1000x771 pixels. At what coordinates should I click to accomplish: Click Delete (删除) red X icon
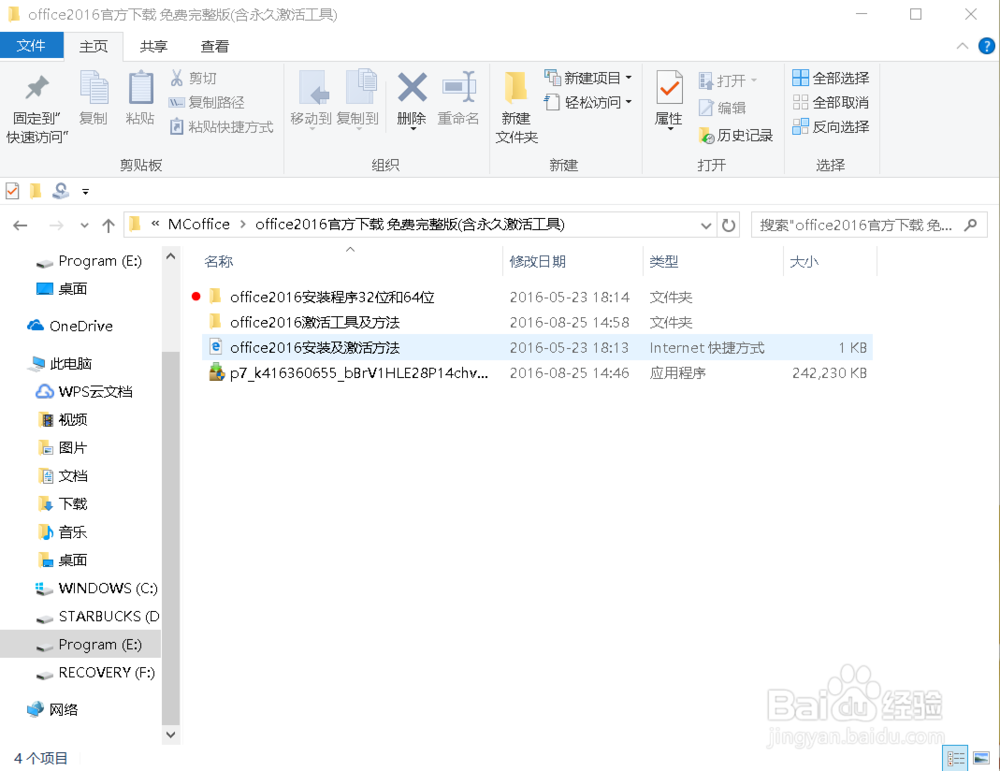(412, 88)
